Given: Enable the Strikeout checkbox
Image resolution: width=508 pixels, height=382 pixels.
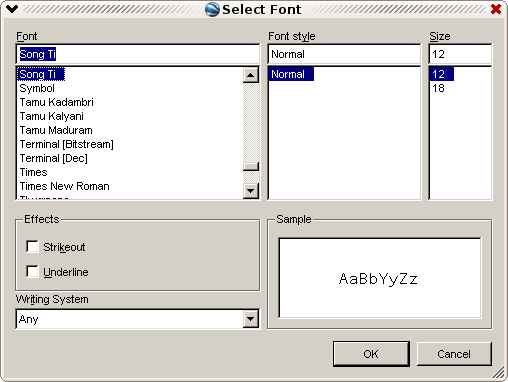Looking at the screenshot, I should coord(32,247).
